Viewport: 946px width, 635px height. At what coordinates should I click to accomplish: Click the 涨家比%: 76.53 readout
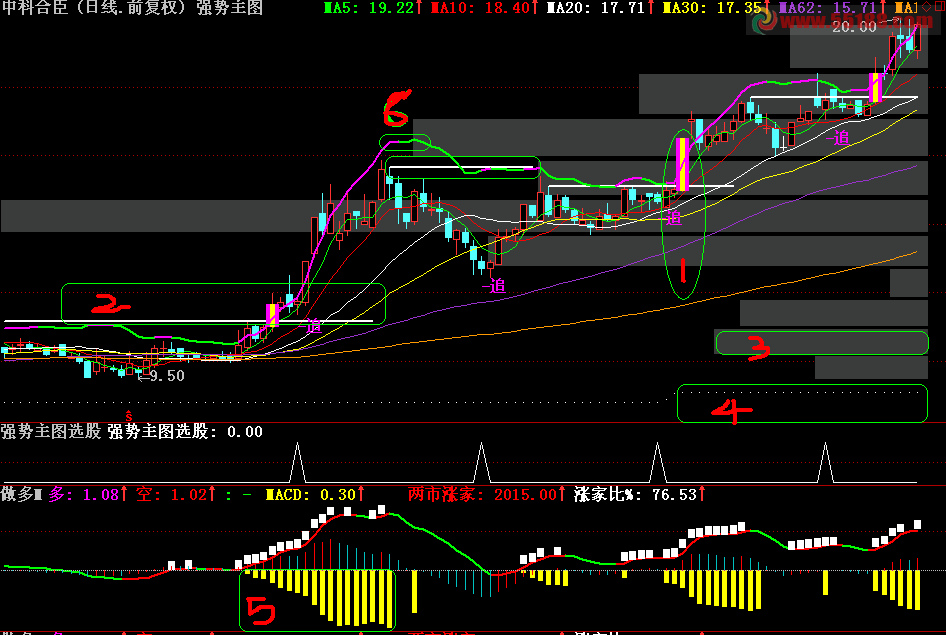[x=635, y=494]
